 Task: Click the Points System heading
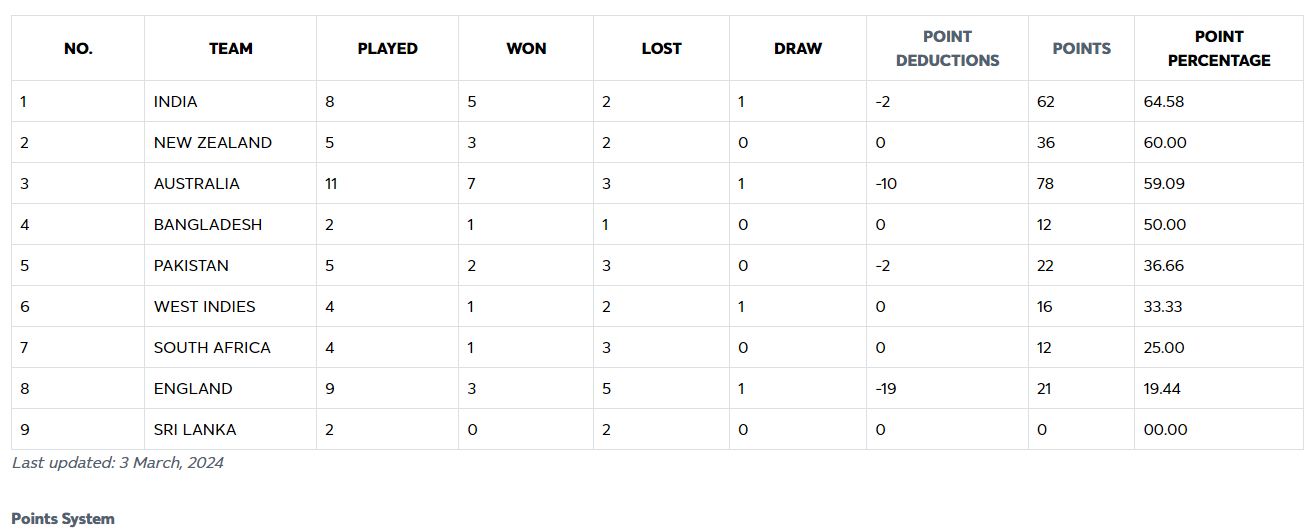63,518
